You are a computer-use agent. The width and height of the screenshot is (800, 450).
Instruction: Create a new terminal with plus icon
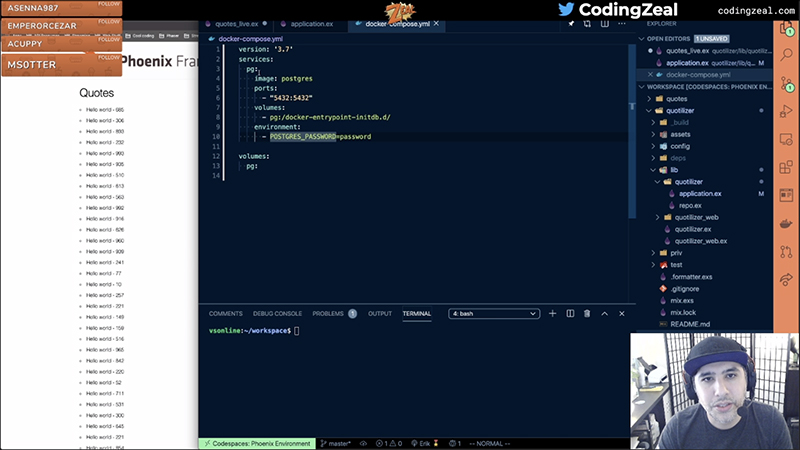point(553,313)
